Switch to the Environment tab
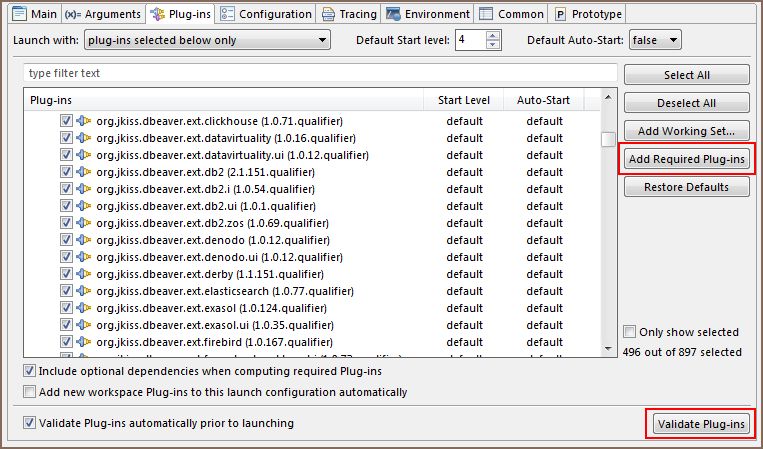Viewport: 763px width, 449px height. coord(428,14)
